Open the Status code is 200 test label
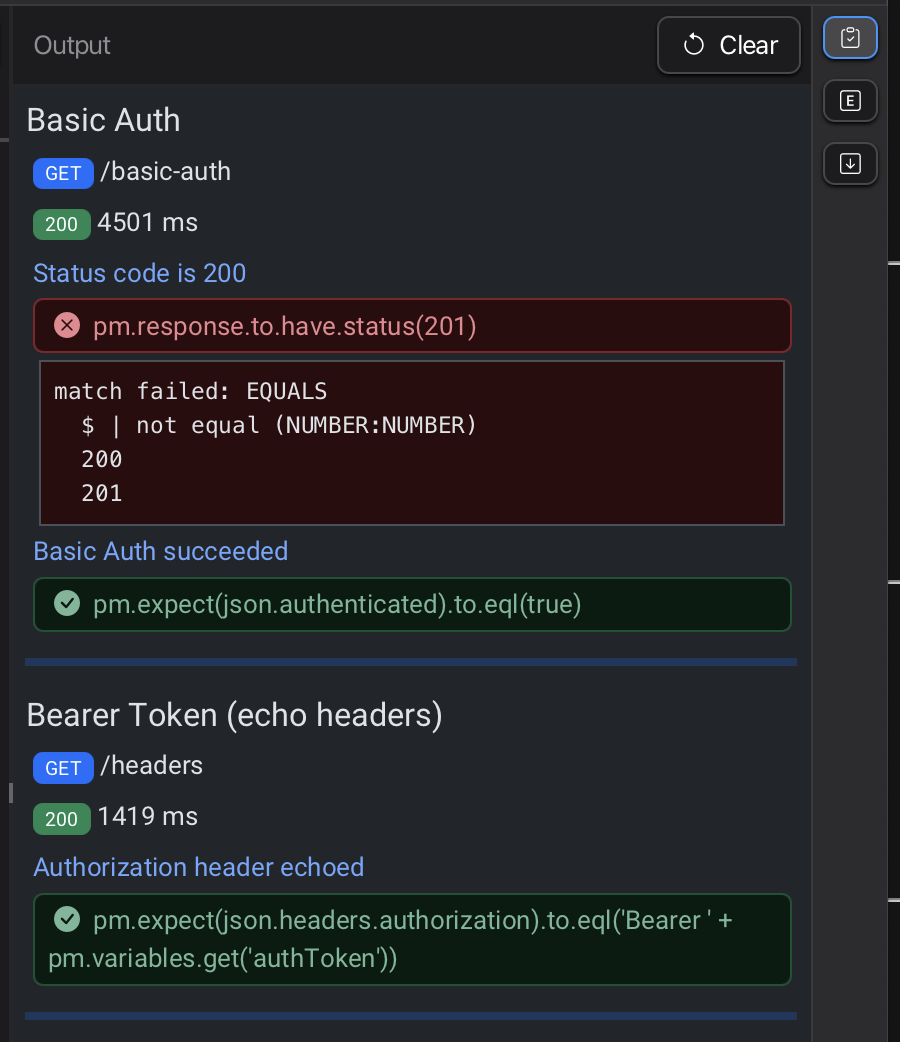The image size is (900, 1042). pos(139,273)
